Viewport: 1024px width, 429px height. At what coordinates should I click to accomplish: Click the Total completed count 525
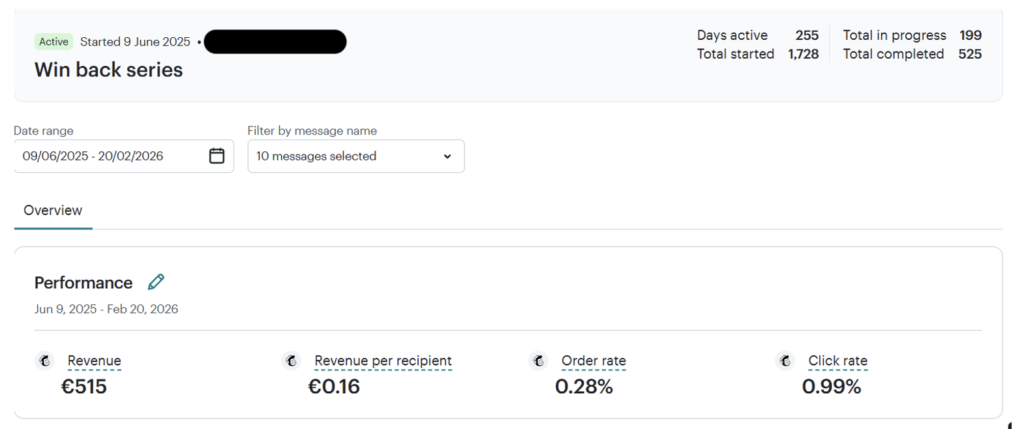969,54
